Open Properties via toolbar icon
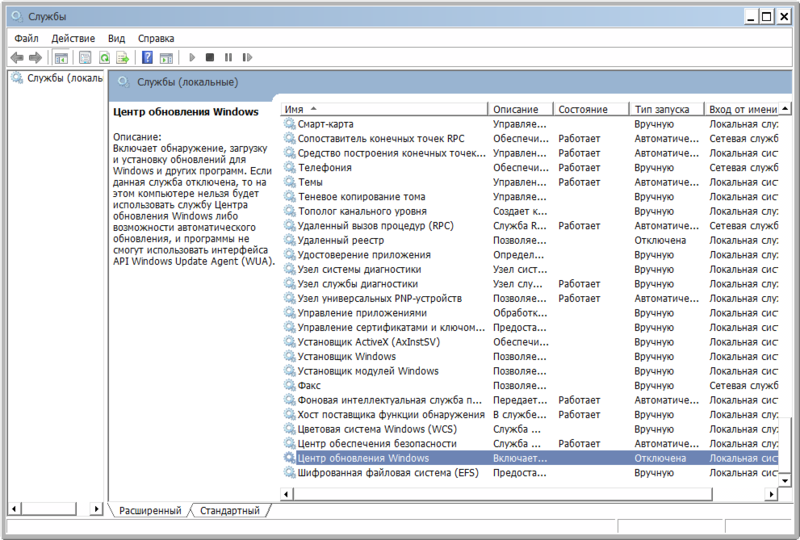 pos(85,58)
